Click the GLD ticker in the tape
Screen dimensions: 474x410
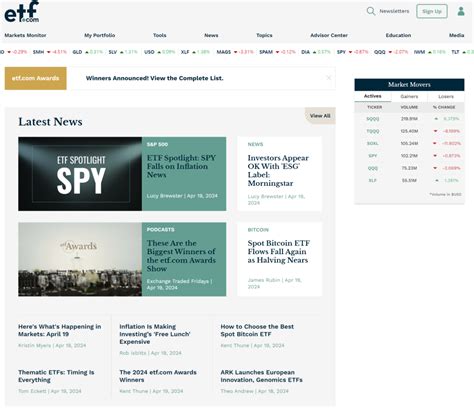77,52
